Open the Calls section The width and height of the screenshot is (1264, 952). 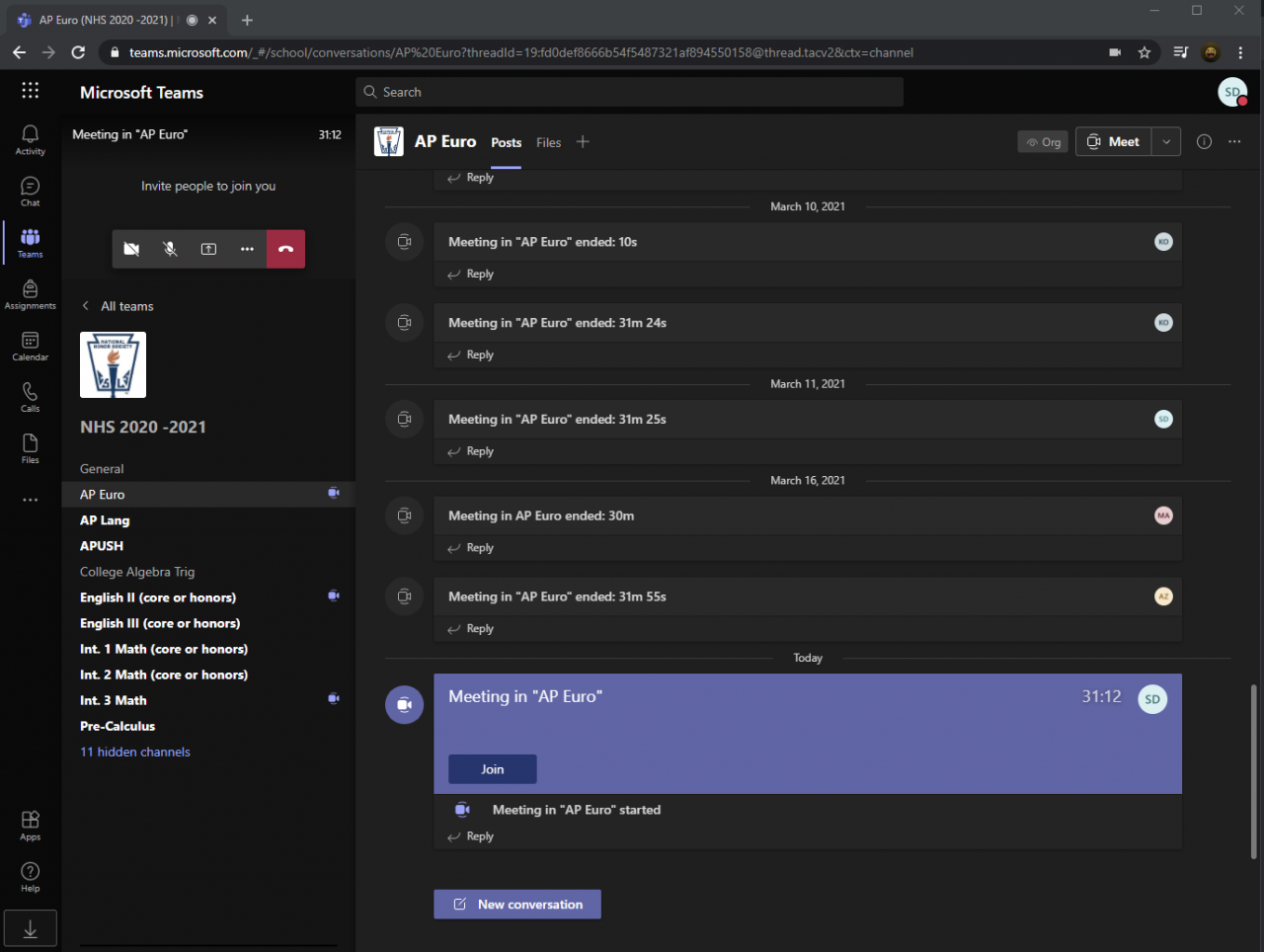click(30, 396)
